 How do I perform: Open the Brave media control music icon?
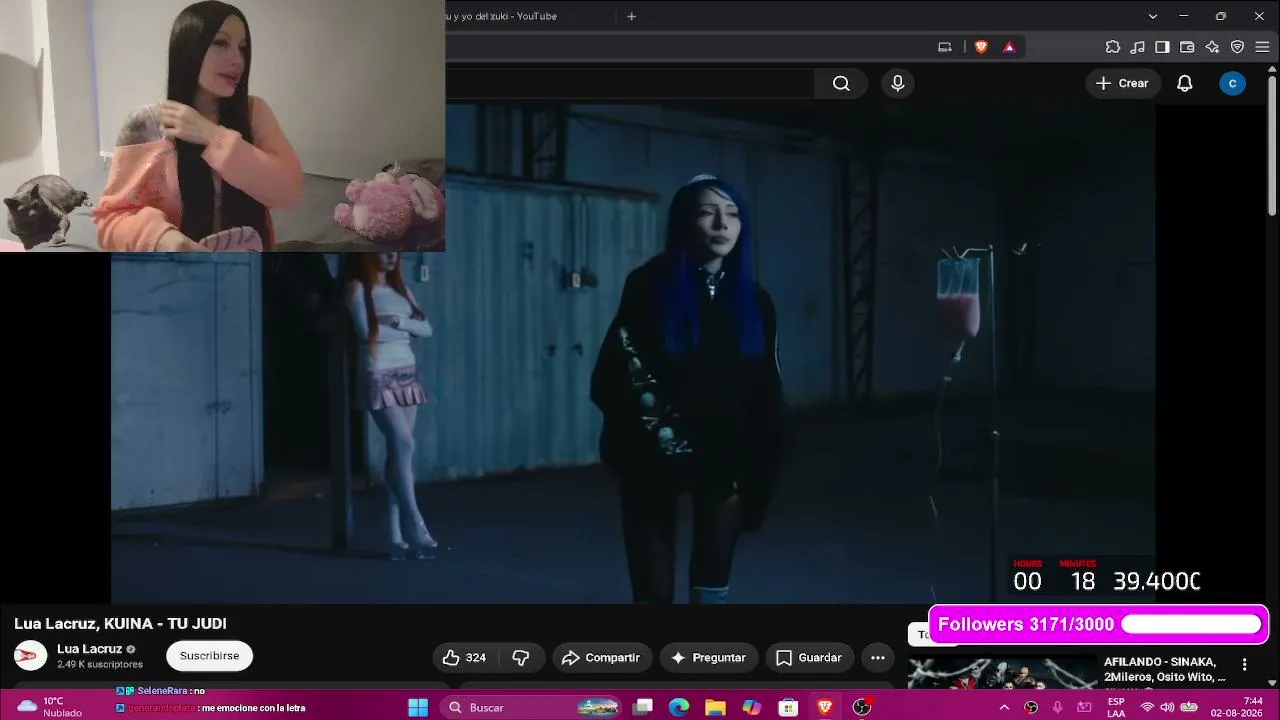[x=1138, y=47]
